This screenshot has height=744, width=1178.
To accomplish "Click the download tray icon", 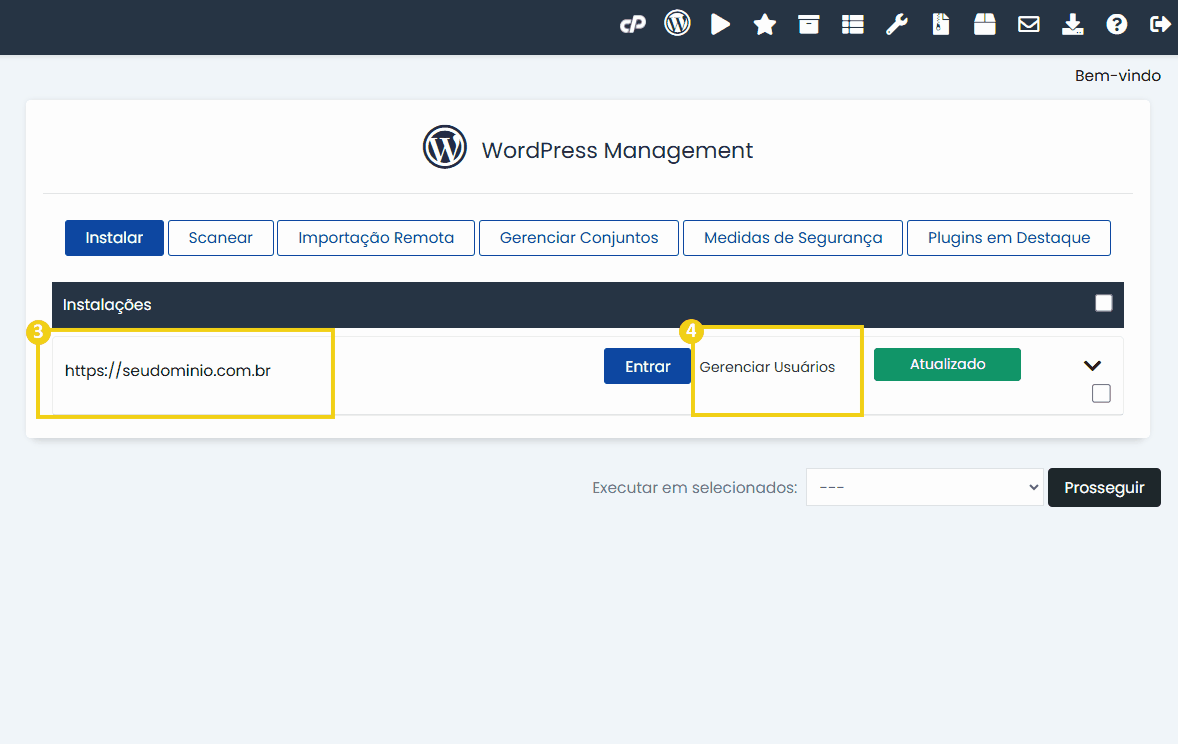I will pos(1073,25).
